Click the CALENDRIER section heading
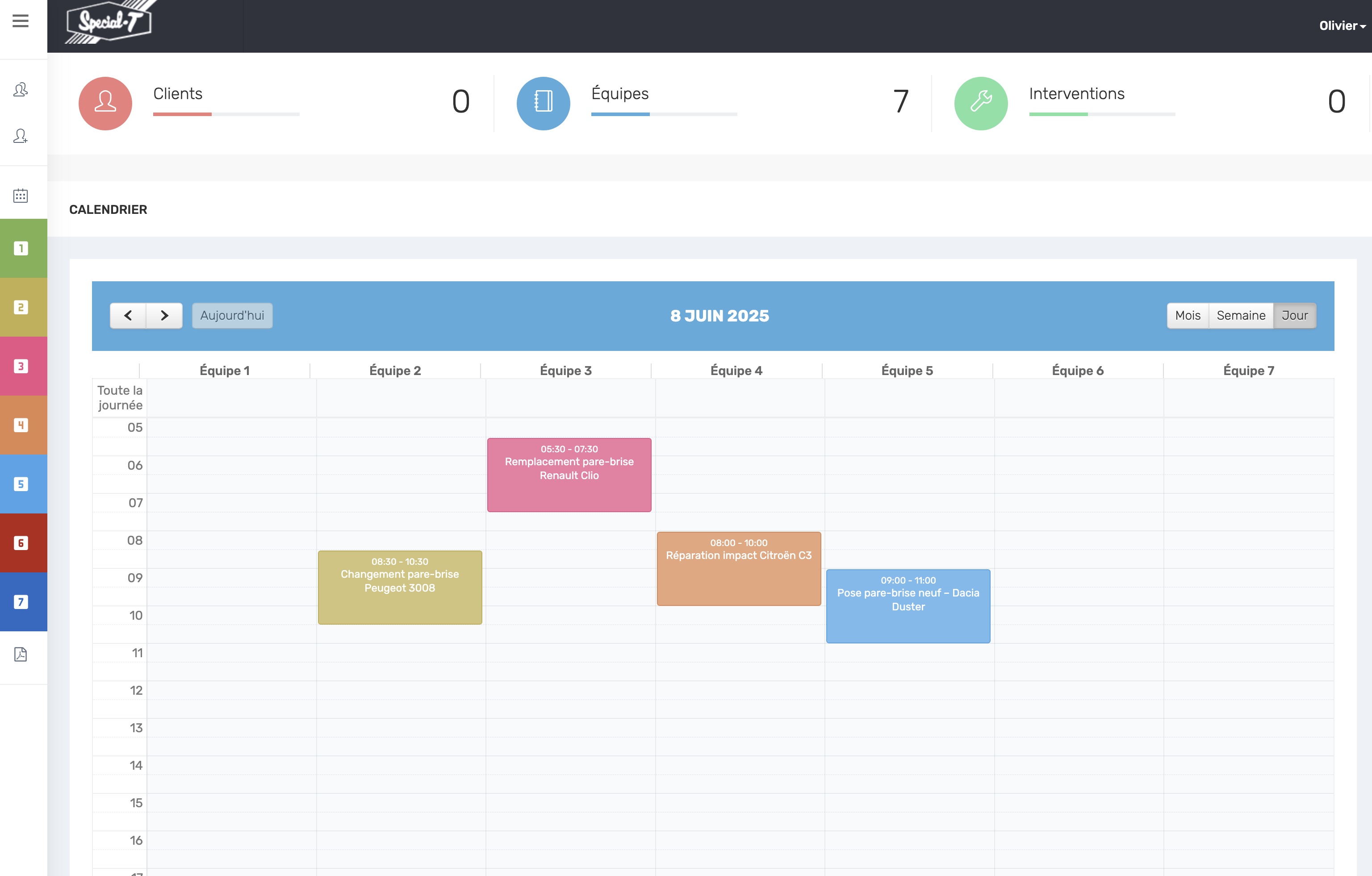Image resolution: width=1372 pixels, height=876 pixels. tap(108, 209)
